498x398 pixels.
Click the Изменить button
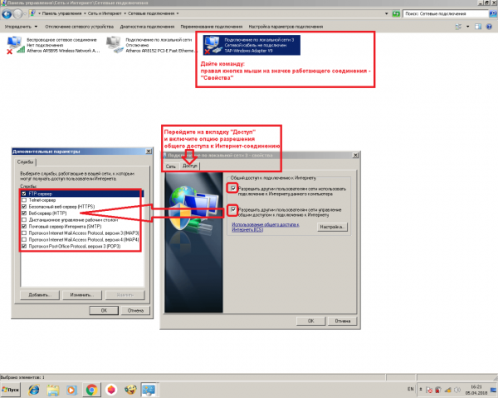[x=82, y=295]
